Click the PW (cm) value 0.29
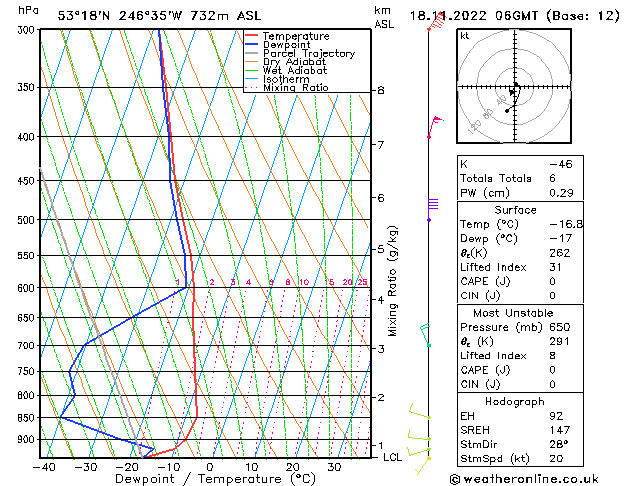 tap(561, 193)
